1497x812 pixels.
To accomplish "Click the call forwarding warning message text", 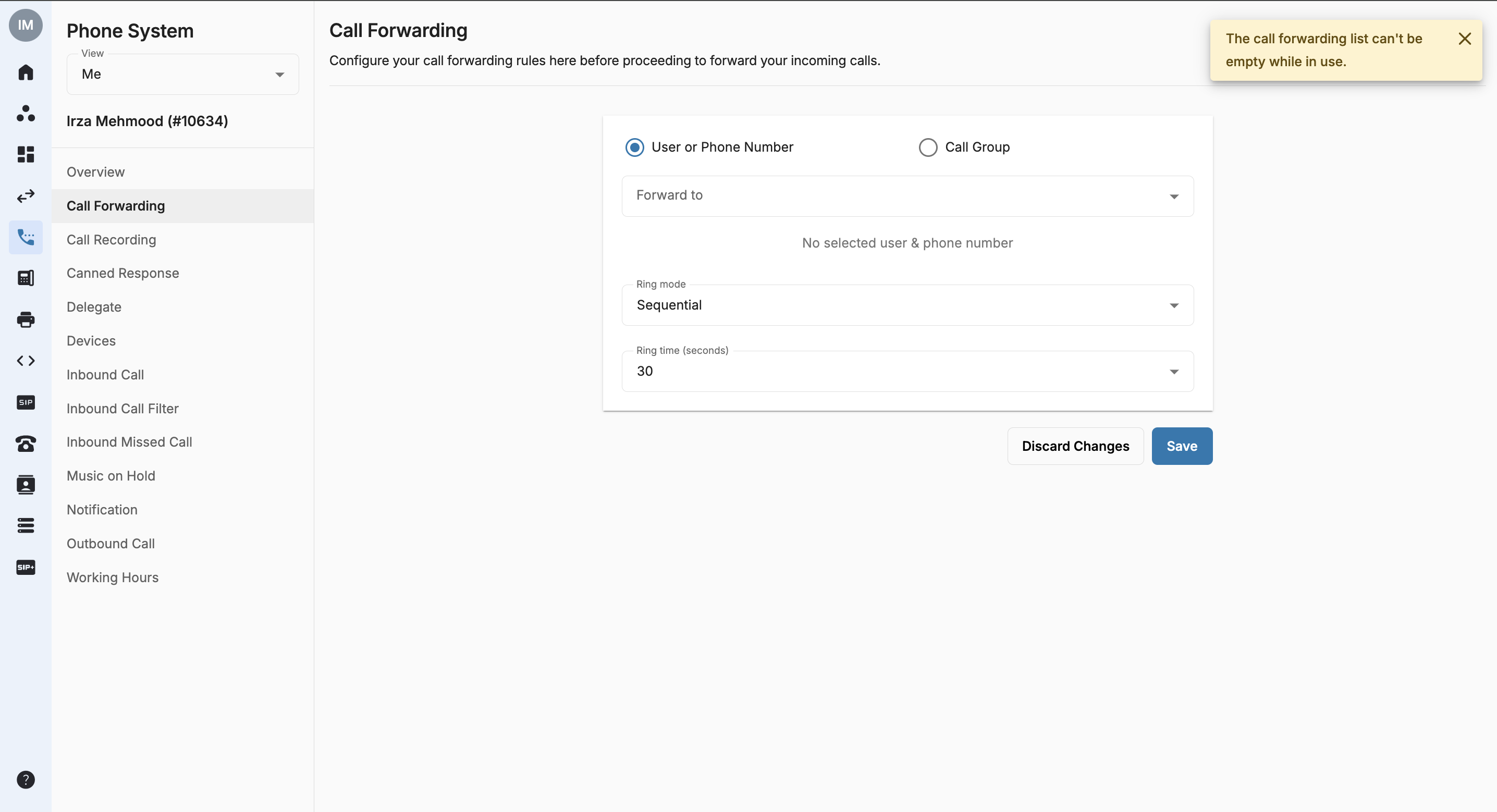I will click(1324, 50).
